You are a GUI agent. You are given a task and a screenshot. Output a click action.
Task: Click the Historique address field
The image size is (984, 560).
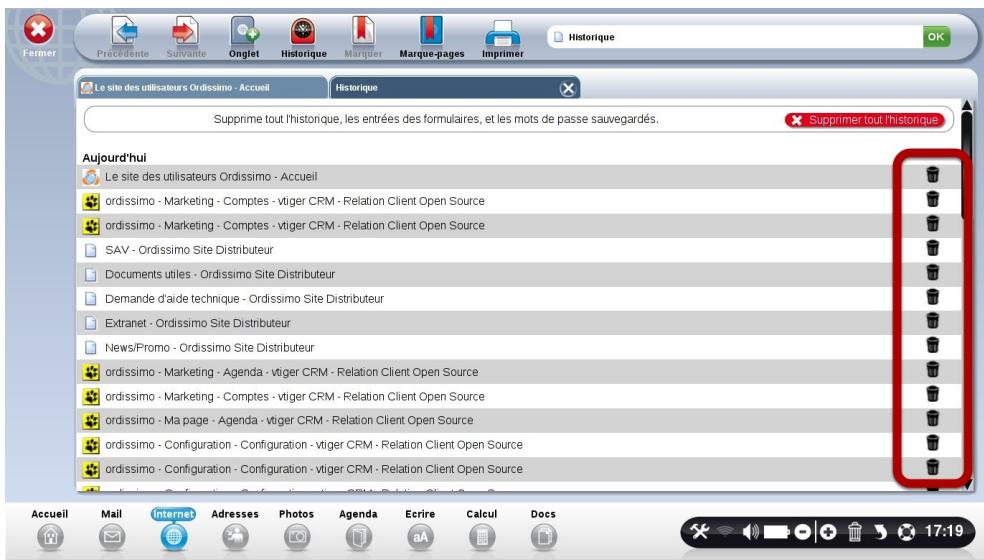pyautogui.click(x=734, y=37)
